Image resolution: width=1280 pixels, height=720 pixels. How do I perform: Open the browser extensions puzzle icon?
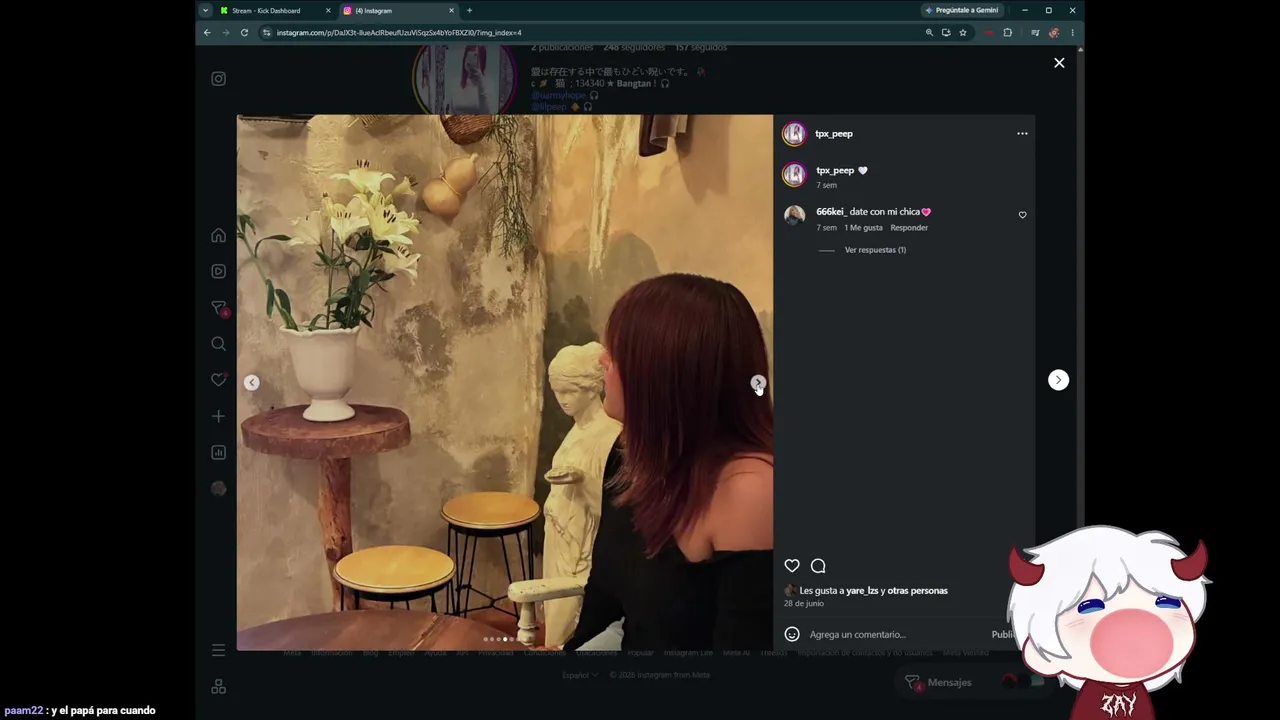(1007, 33)
